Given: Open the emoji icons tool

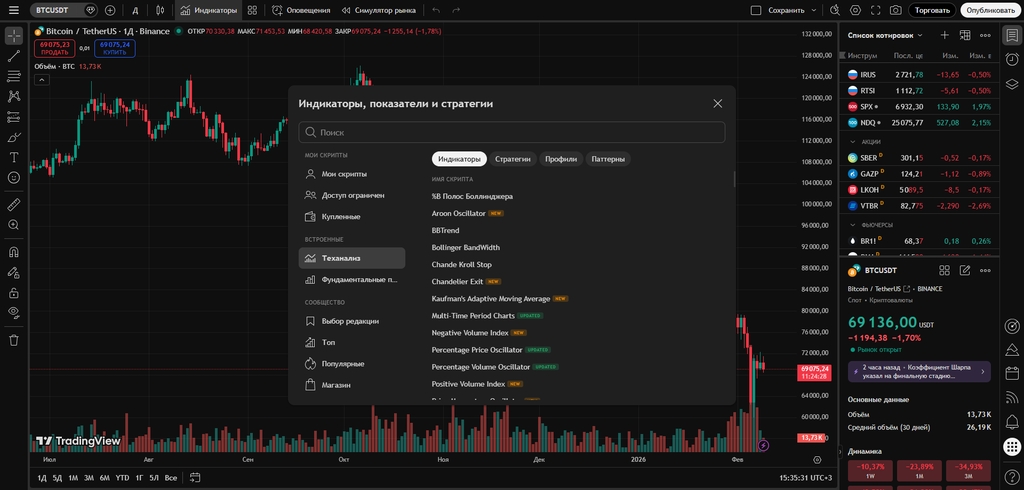Looking at the screenshot, I should point(14,178).
